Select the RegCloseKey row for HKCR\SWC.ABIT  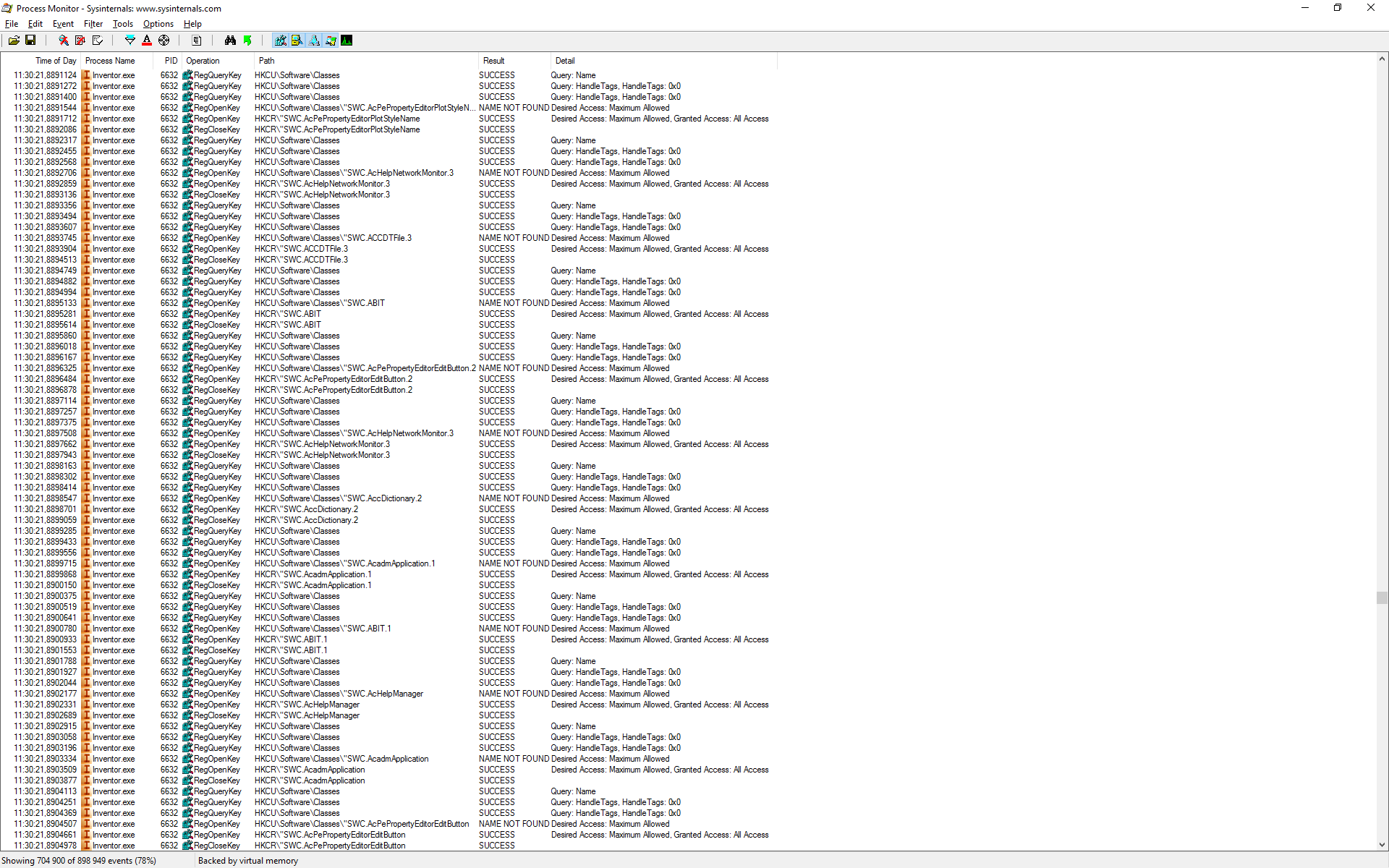389,325
